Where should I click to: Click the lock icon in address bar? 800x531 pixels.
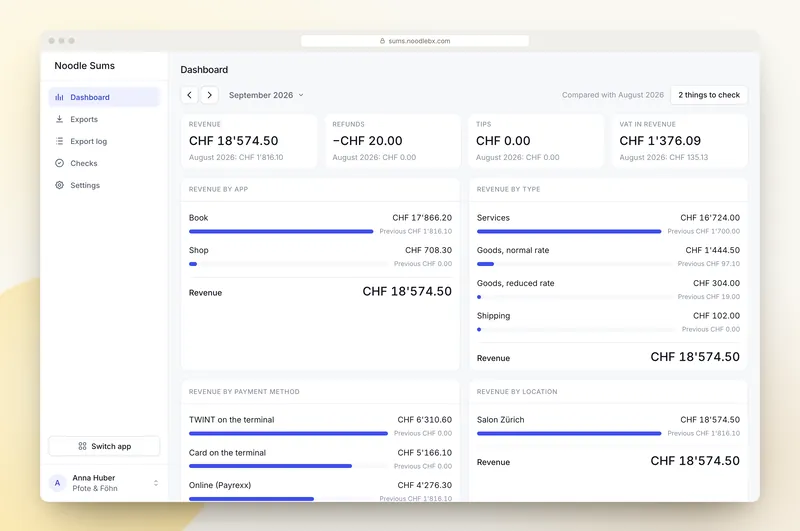tap(382, 41)
